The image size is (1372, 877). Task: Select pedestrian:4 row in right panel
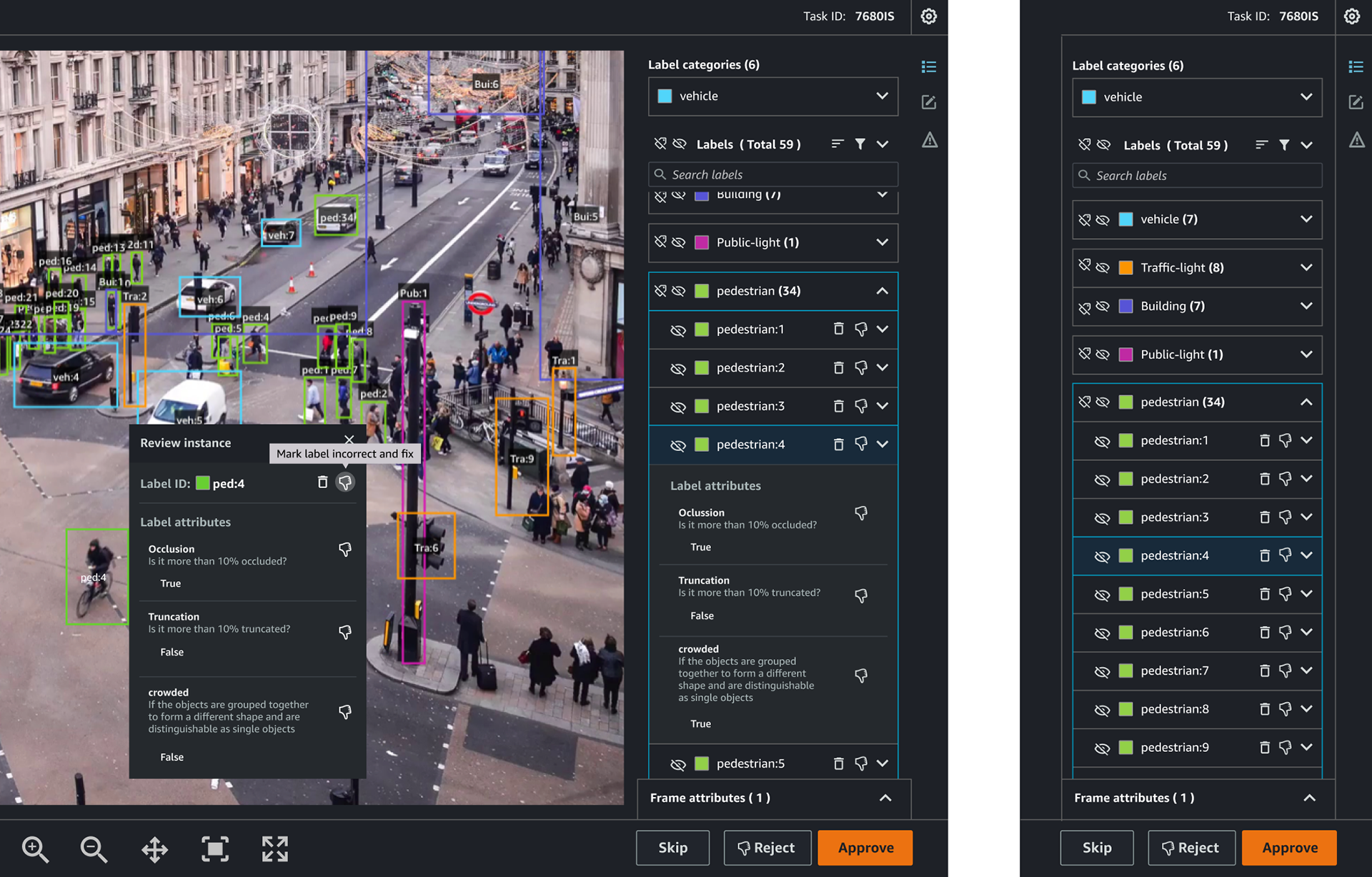1197,555
